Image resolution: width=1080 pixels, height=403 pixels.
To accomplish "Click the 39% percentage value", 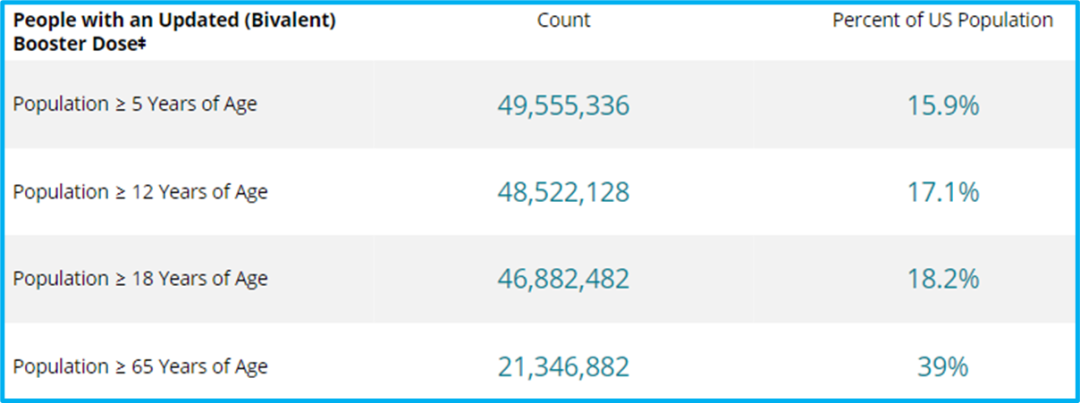I will click(942, 367).
